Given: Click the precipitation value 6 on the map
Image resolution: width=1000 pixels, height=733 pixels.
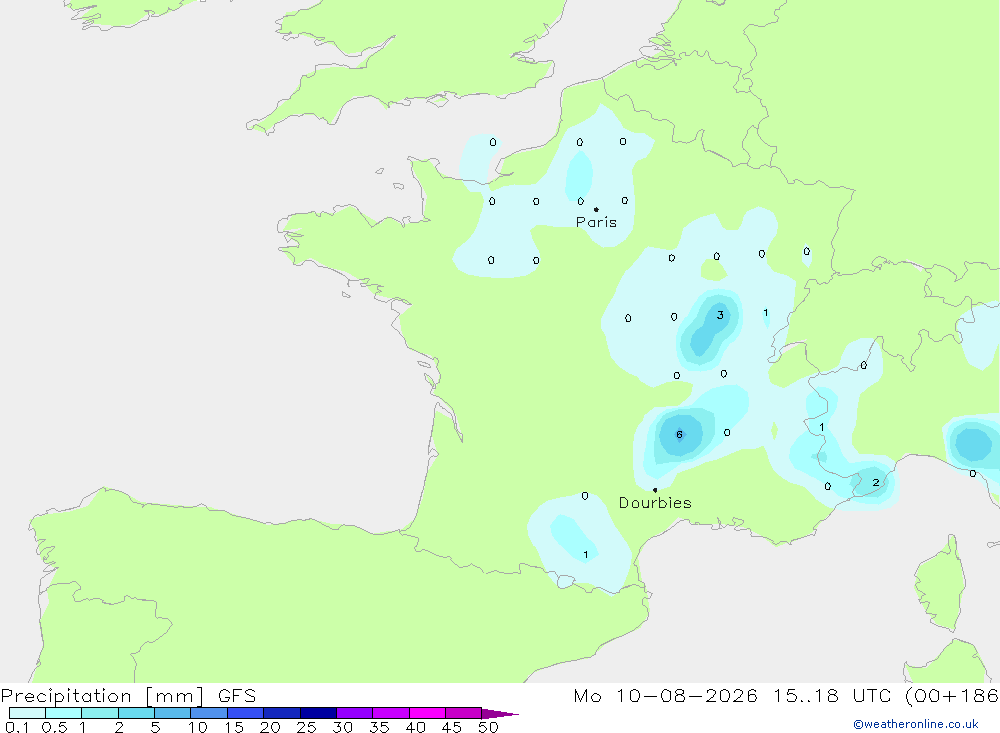Looking at the screenshot, I should [679, 434].
